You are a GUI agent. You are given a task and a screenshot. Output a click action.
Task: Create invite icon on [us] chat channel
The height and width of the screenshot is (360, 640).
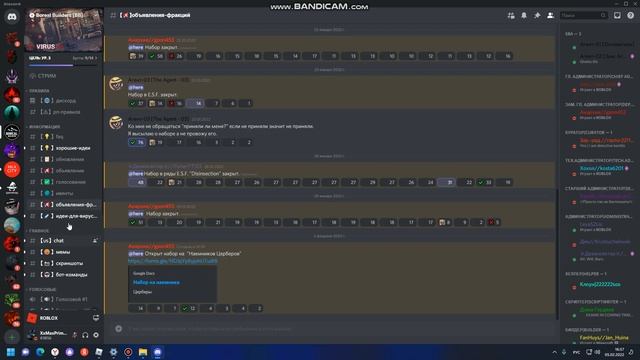95,241
